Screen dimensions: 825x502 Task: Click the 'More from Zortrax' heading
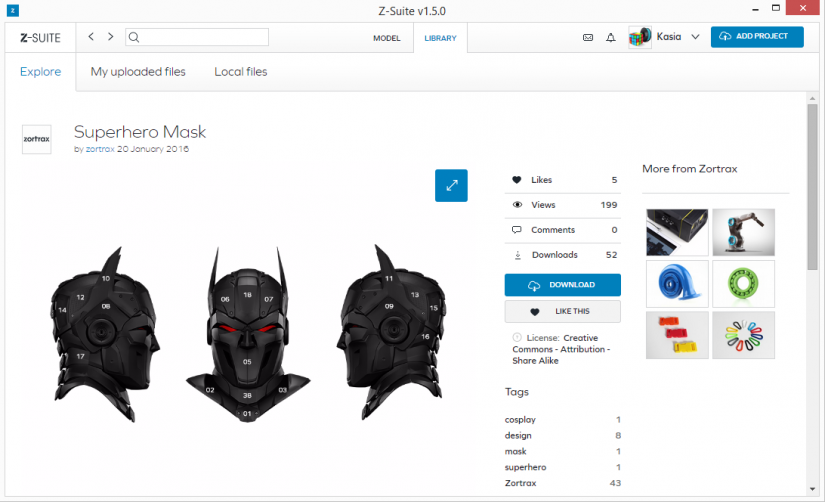(689, 169)
